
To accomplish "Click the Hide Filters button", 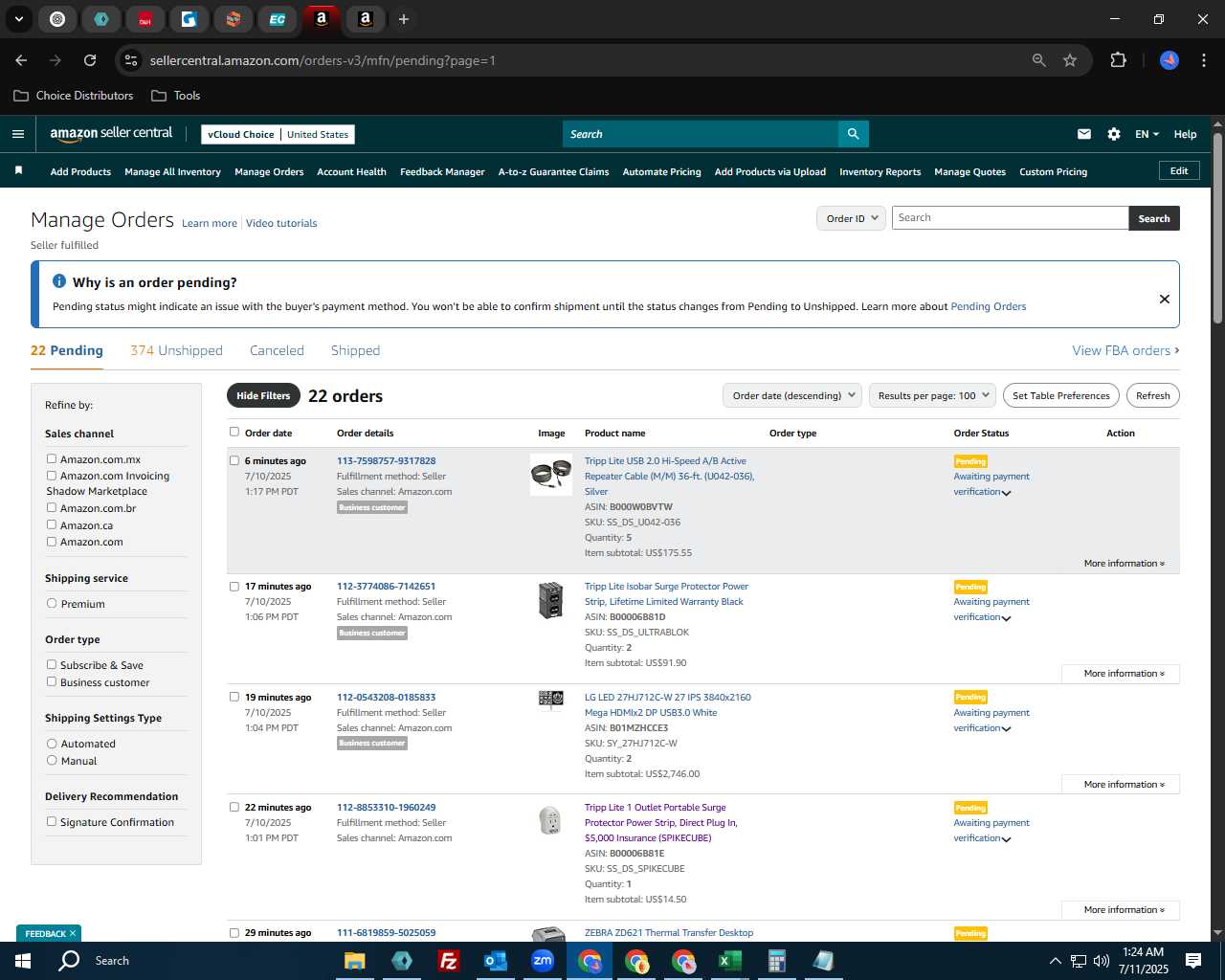I will coord(263,395).
